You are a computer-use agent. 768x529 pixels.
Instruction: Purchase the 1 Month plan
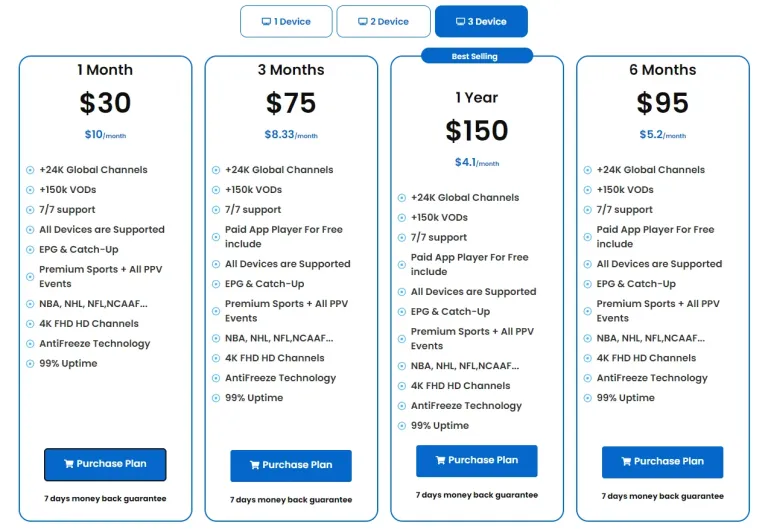pos(105,464)
